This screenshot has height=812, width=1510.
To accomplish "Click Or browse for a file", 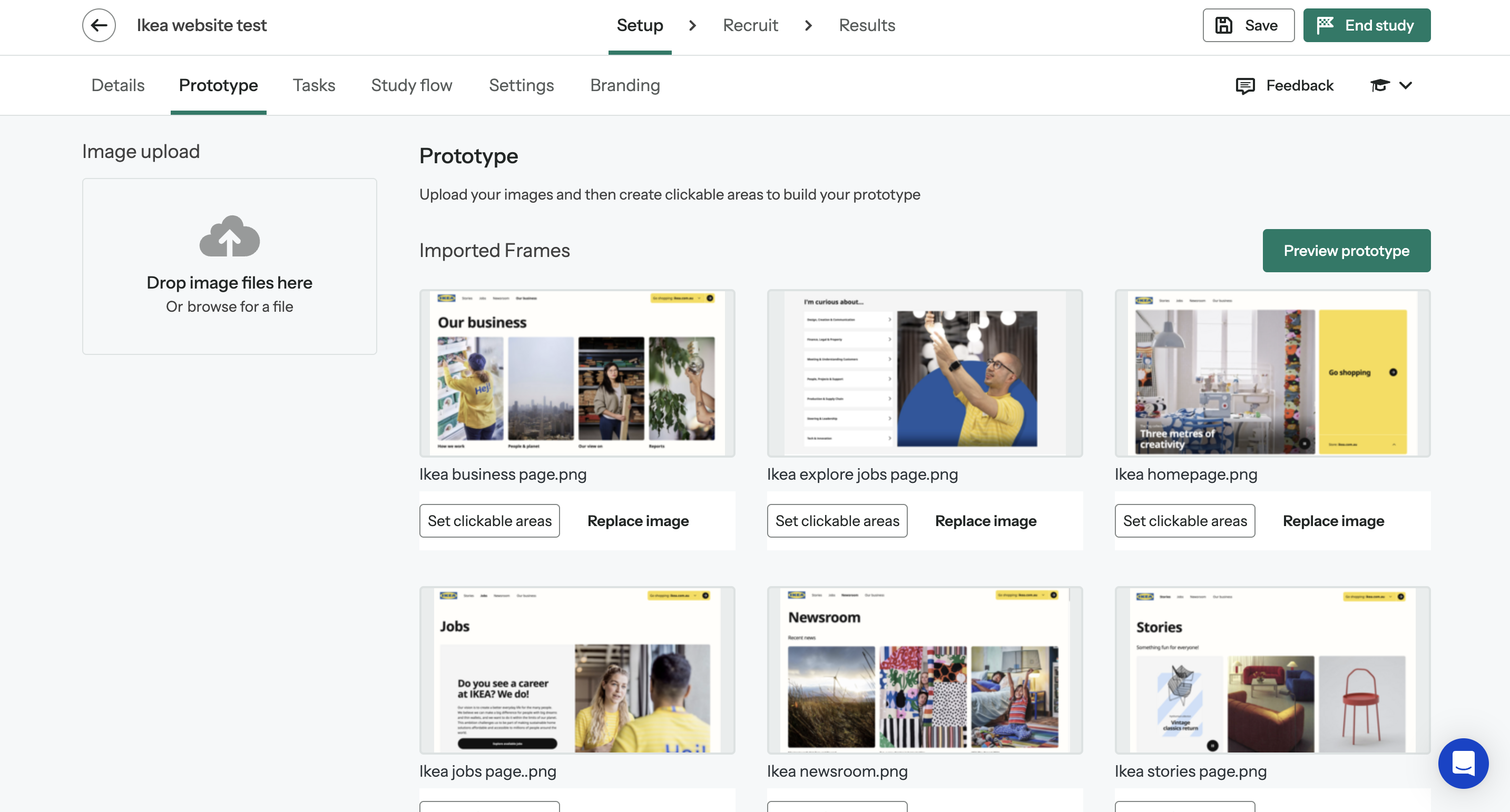I will click(x=229, y=306).
